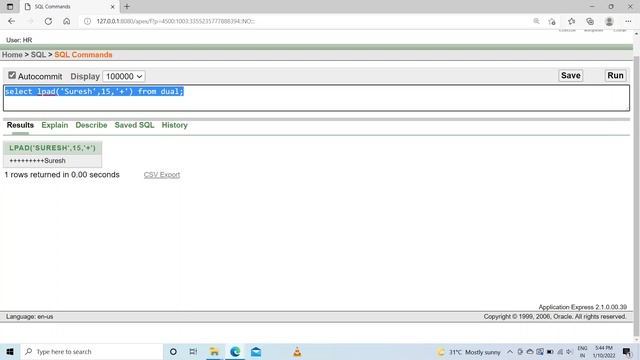Switch to the Results tab

pyautogui.click(x=20, y=125)
